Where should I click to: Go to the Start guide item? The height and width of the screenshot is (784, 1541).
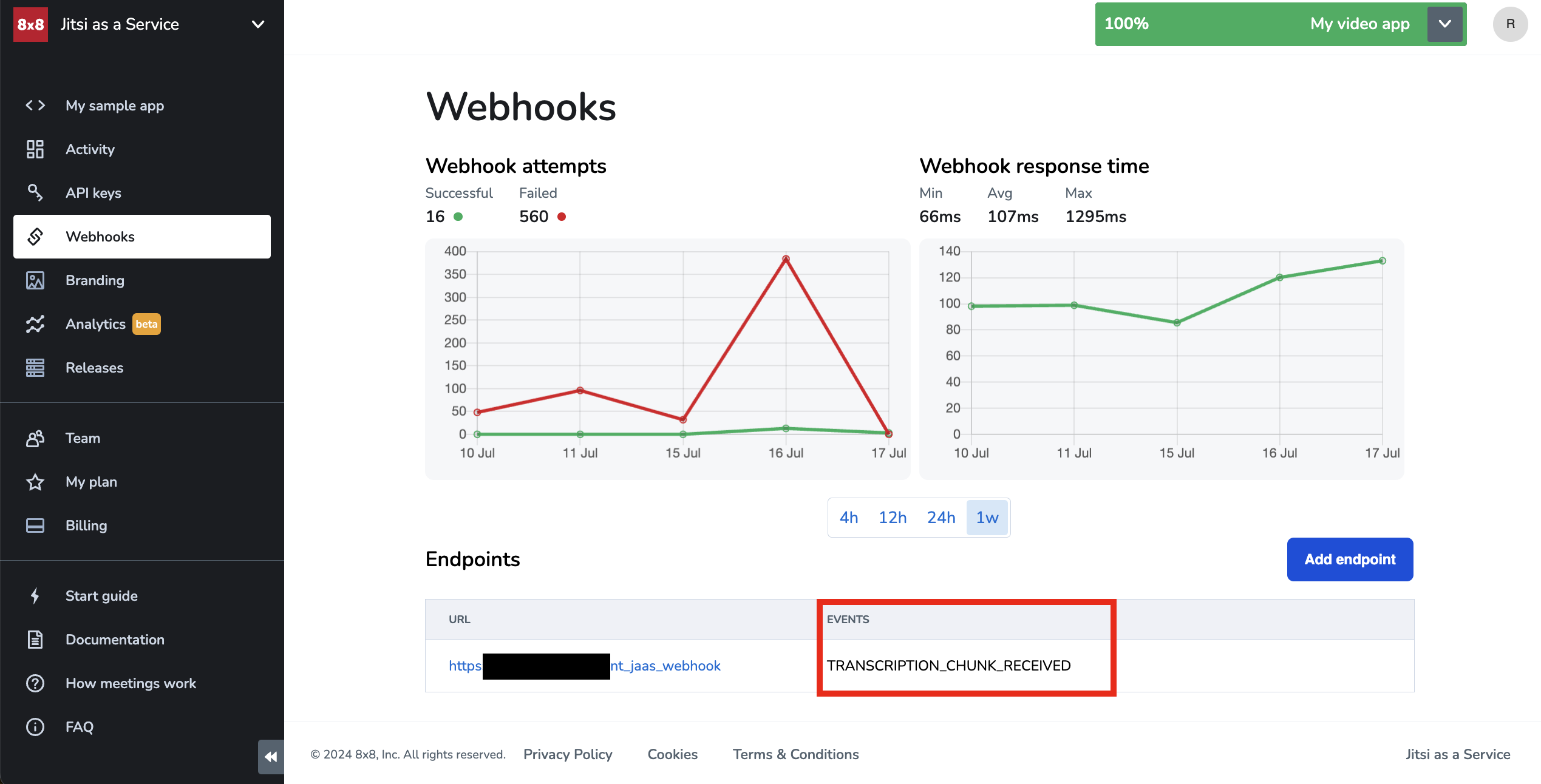[101, 596]
